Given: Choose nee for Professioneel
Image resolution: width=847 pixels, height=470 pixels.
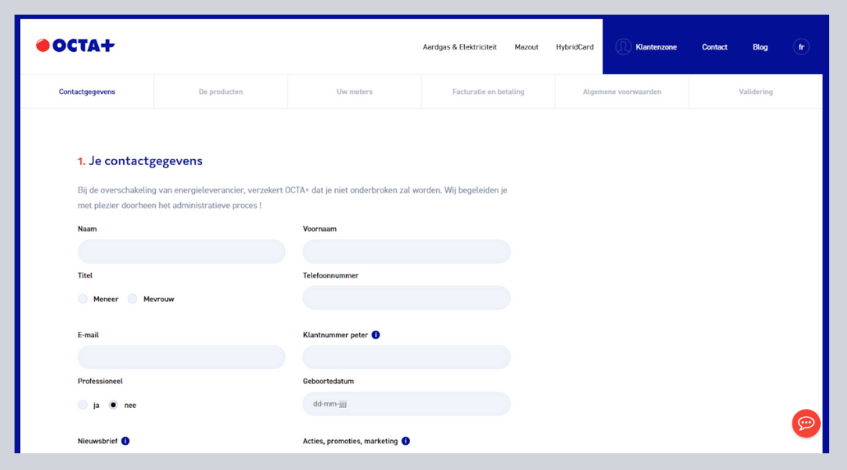Looking at the screenshot, I should (113, 405).
